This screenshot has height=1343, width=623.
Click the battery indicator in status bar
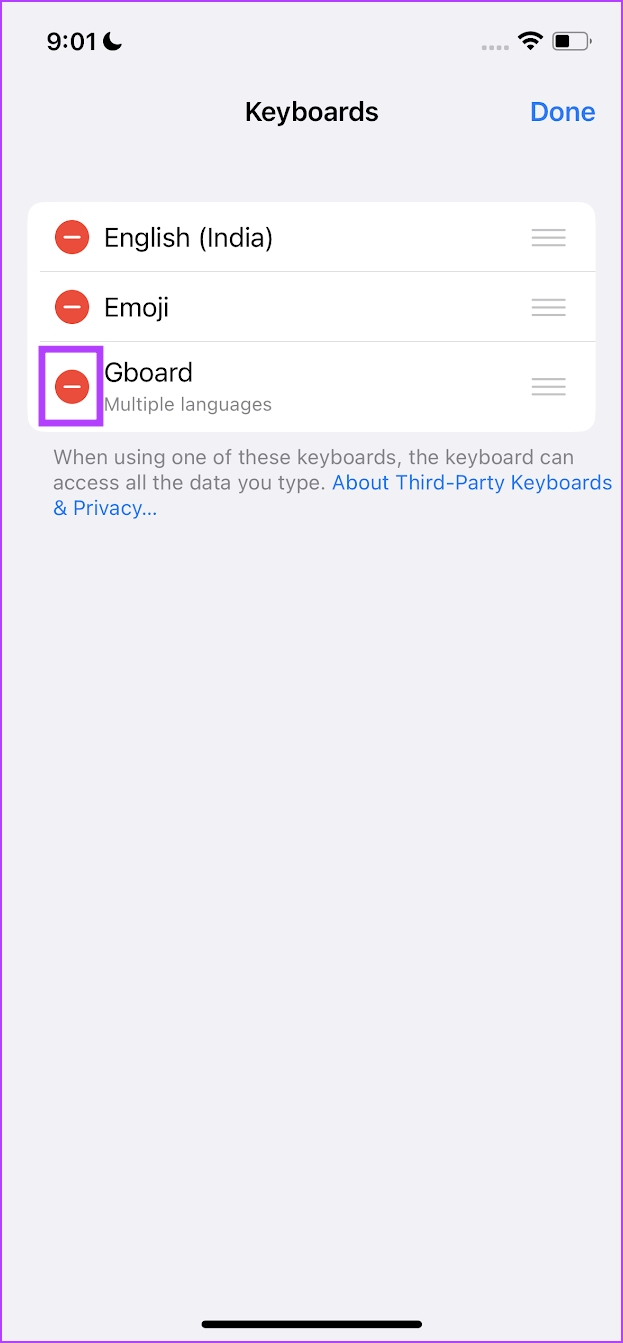572,41
